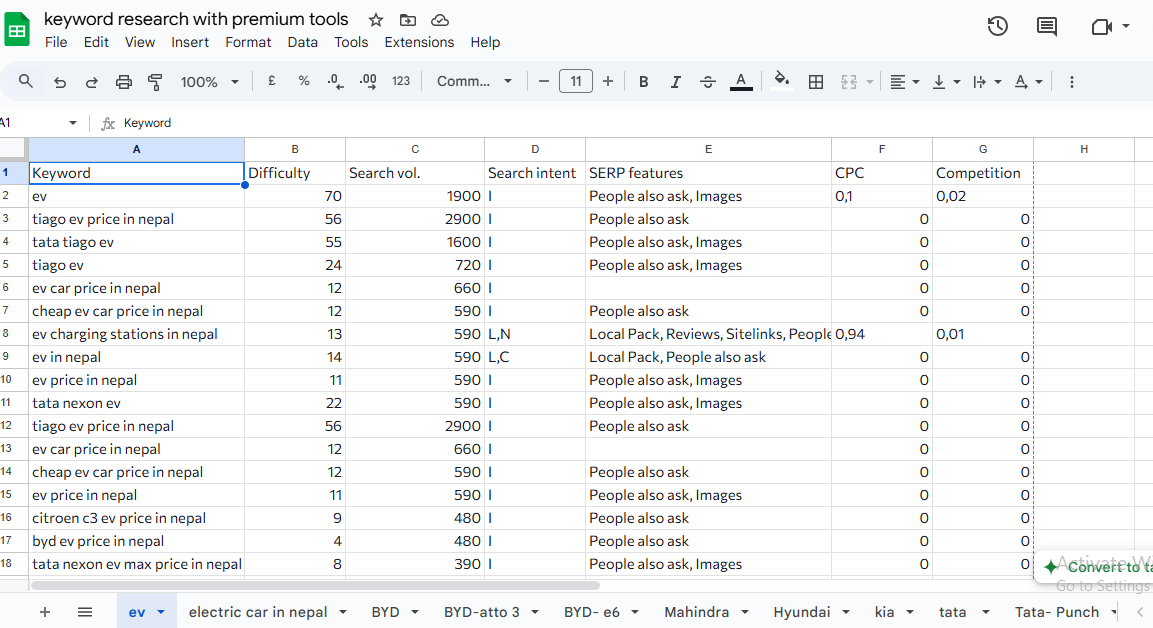This screenshot has width=1153, height=628.
Task: Toggle strikethrough formatting
Action: 708,82
